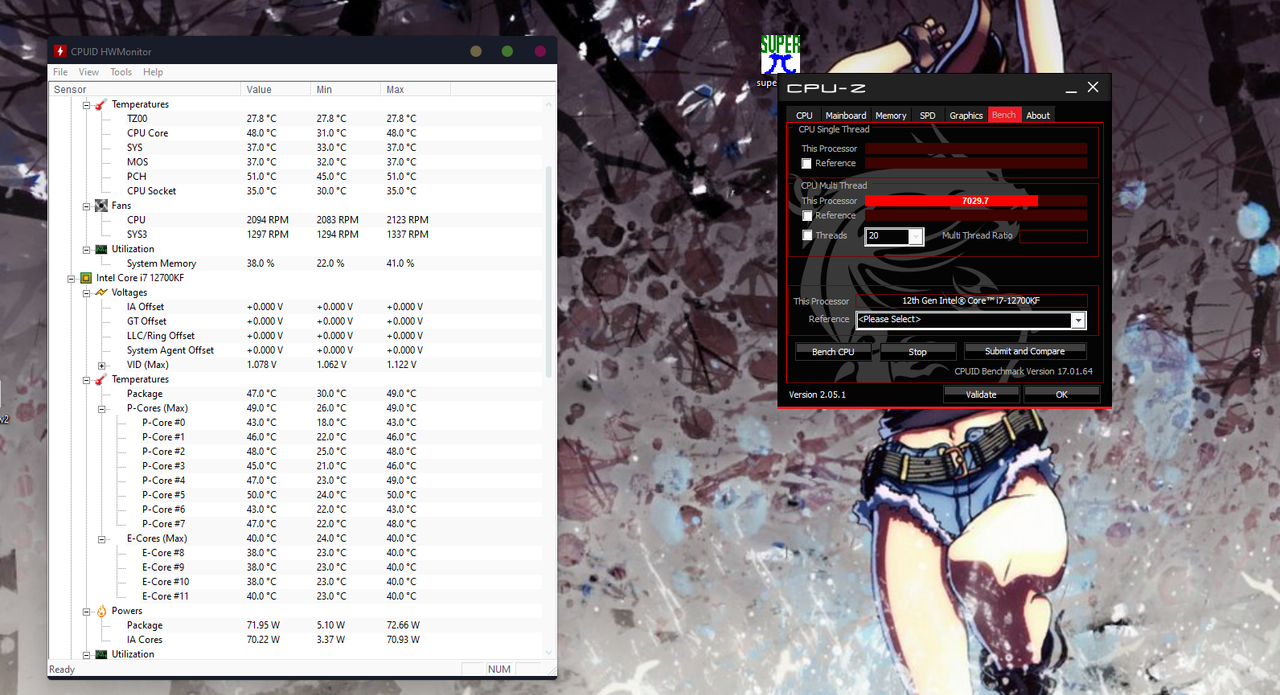
Task: Click the Min column header
Action: (346, 89)
